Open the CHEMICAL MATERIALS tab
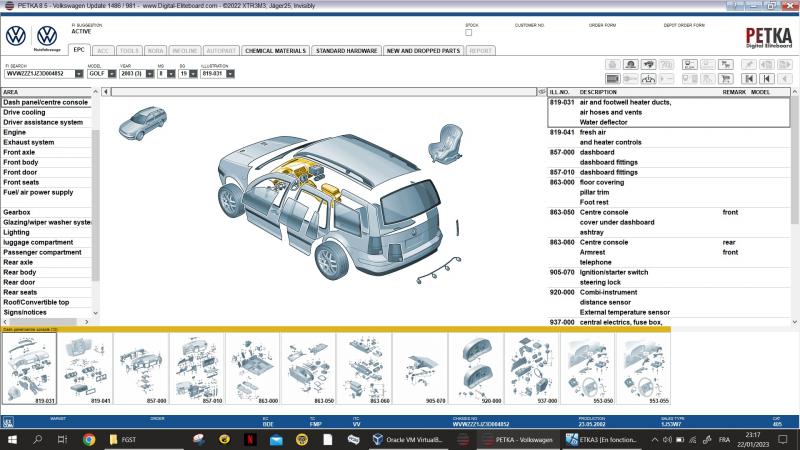The width and height of the screenshot is (800, 450). tap(276, 51)
